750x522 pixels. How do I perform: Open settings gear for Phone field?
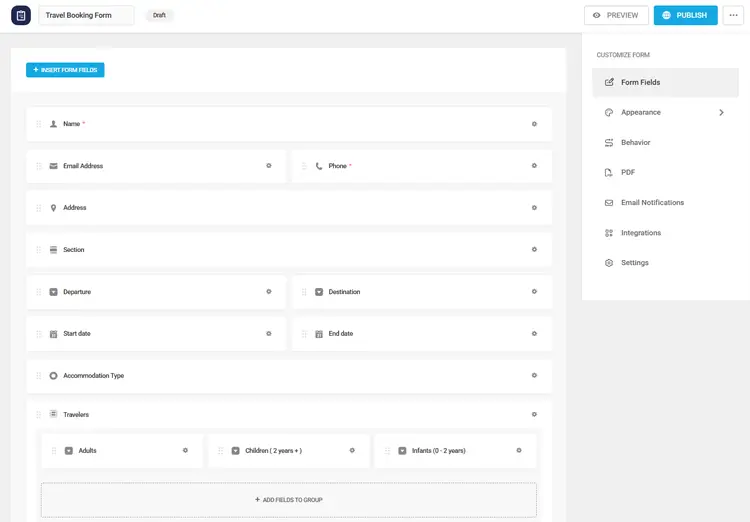(x=534, y=166)
